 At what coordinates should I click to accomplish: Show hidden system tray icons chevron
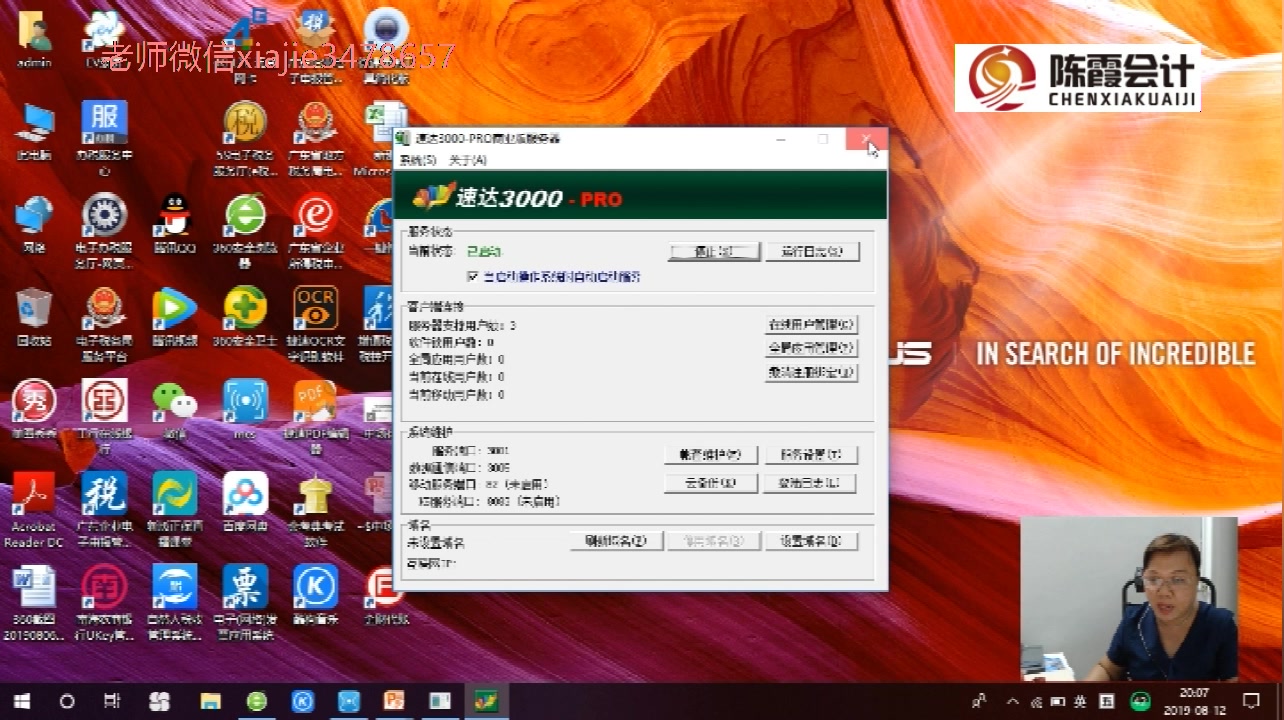coord(1013,702)
